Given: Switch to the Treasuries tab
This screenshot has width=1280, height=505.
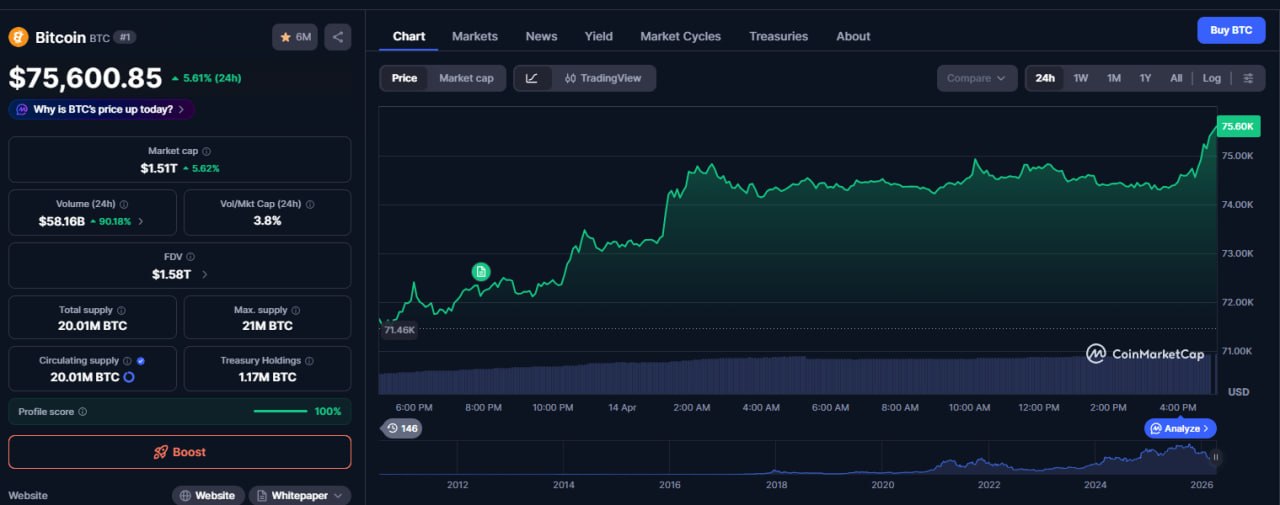Looking at the screenshot, I should click(x=778, y=36).
